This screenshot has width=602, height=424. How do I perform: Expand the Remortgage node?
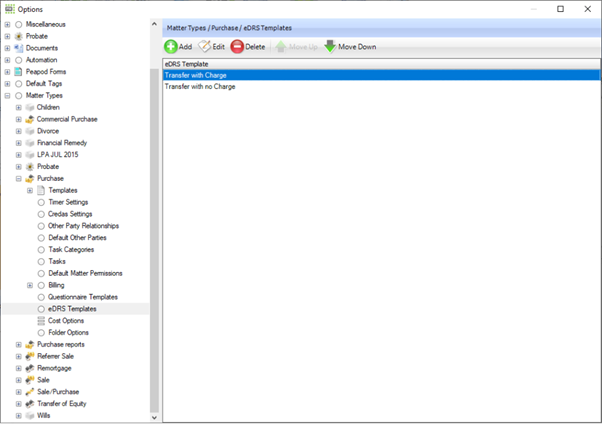point(18,368)
